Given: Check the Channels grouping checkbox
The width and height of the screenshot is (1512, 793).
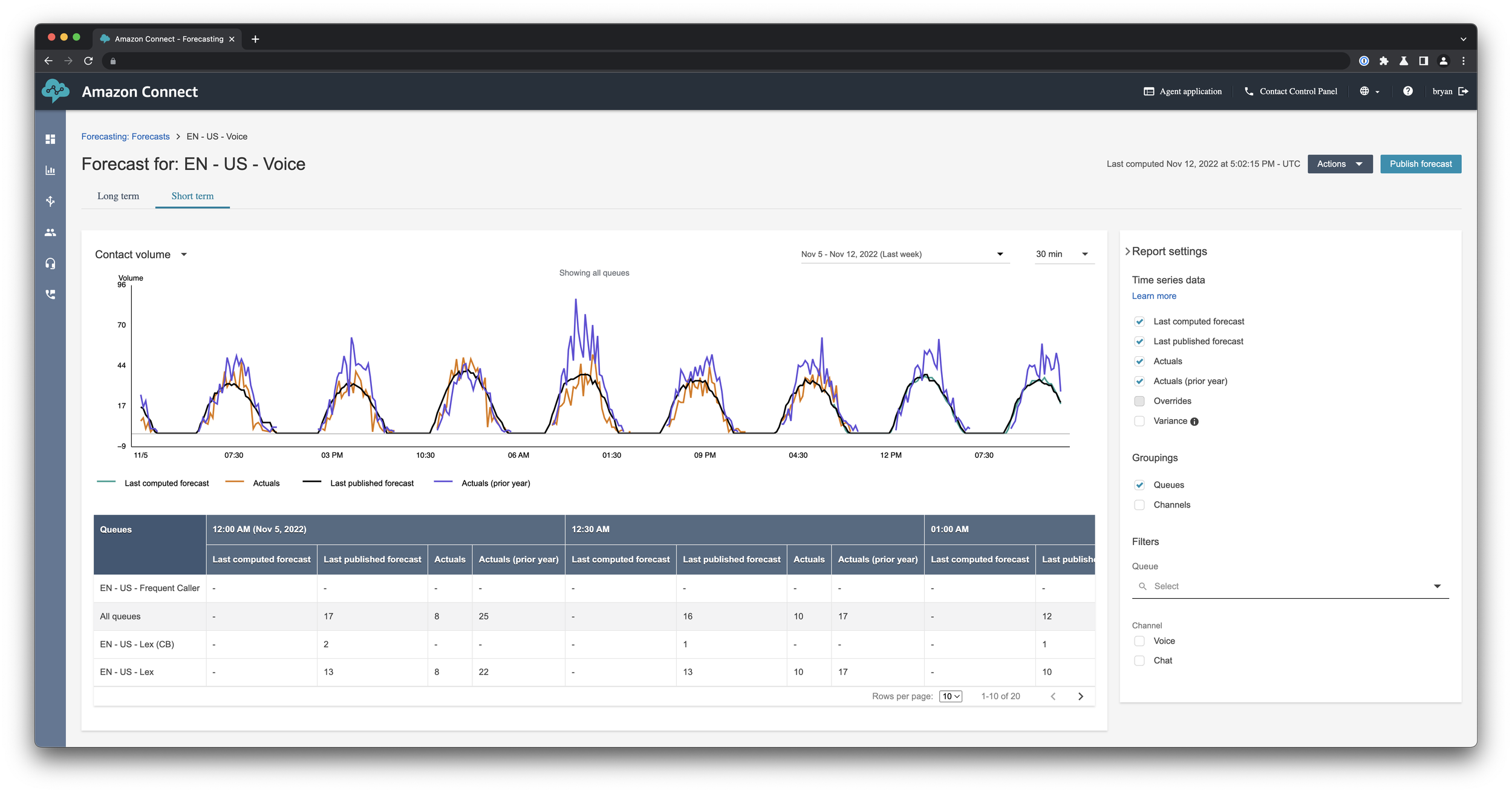Looking at the screenshot, I should tap(1139, 505).
